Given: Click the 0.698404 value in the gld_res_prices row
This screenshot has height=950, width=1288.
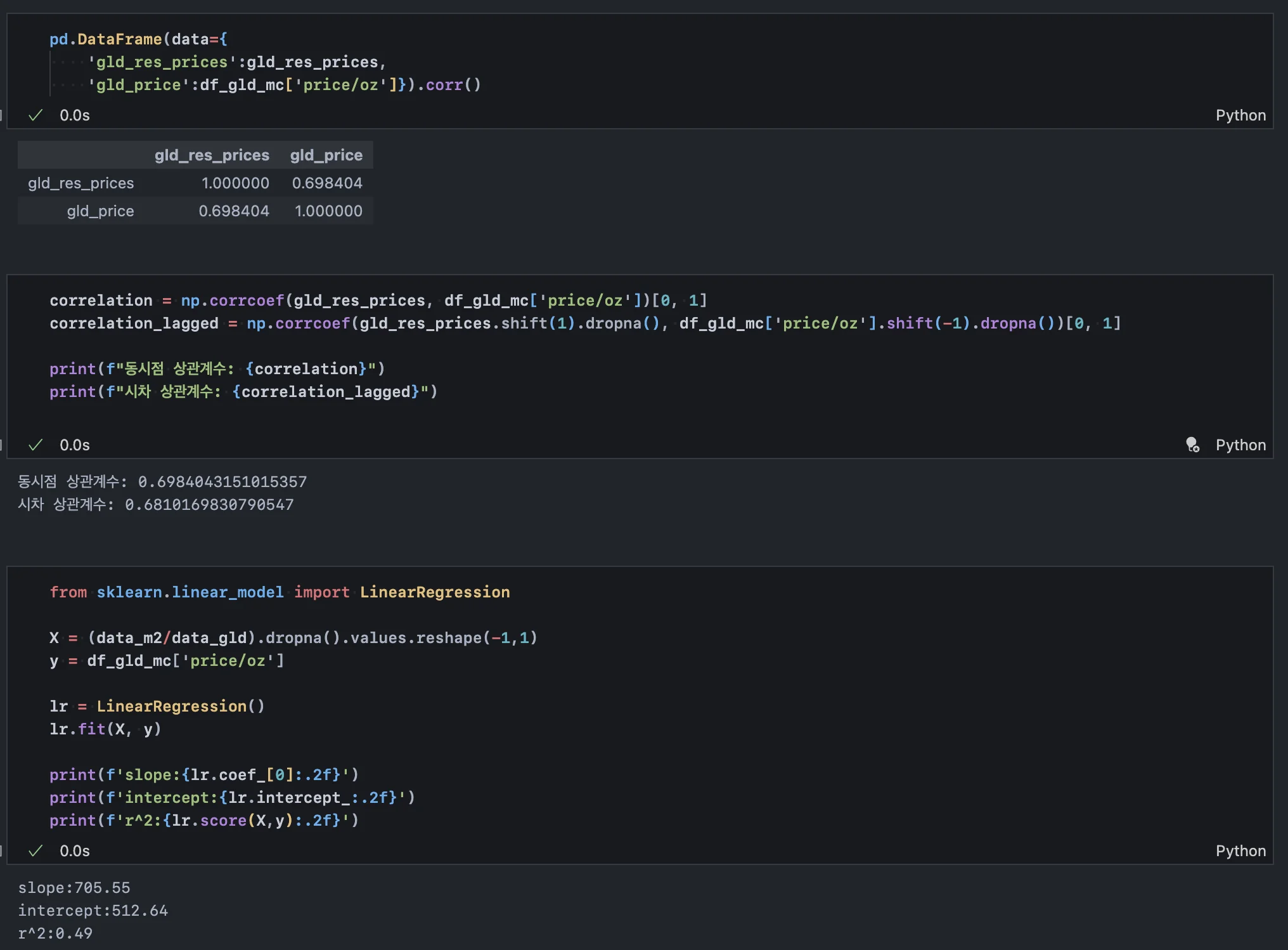Looking at the screenshot, I should 327,183.
